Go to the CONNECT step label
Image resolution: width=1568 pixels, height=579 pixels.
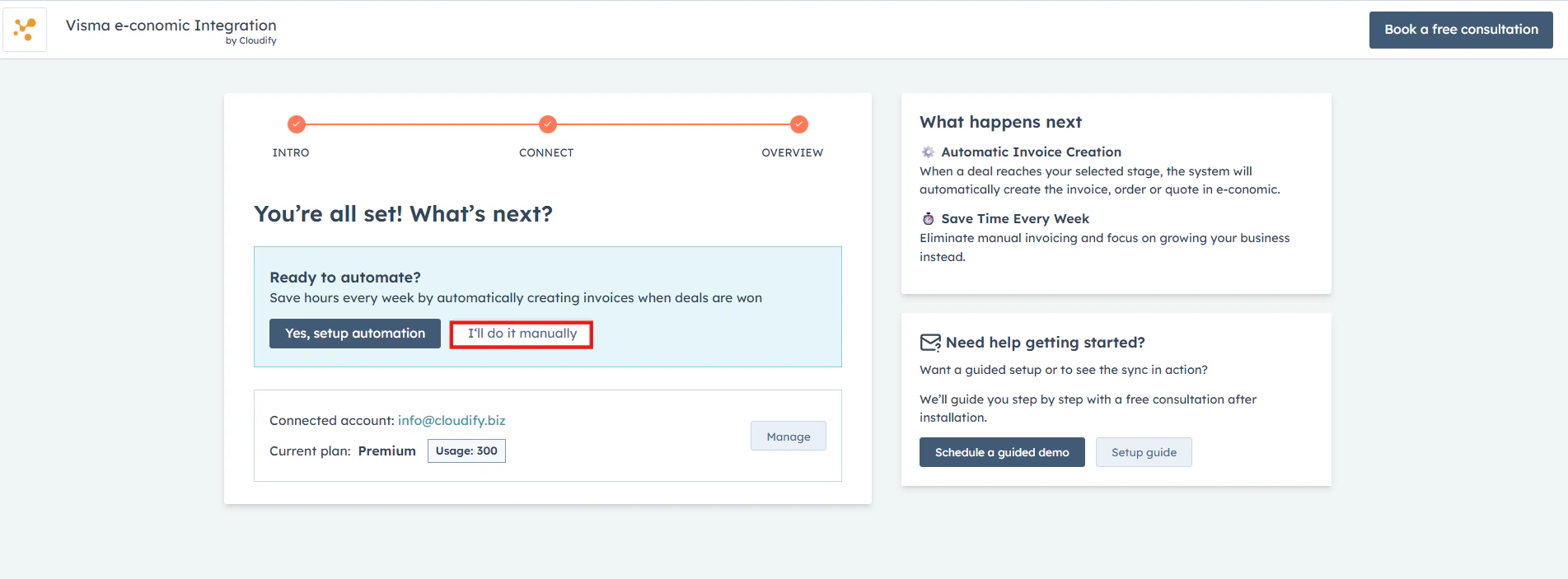pyautogui.click(x=546, y=152)
